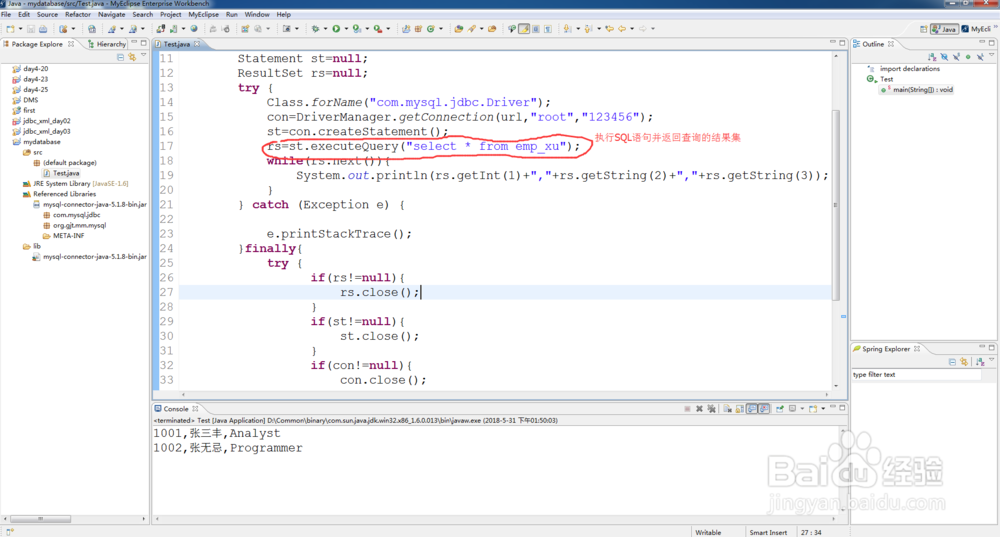
Task: Toggle Show Console on Standard Error change
Action: 764,409
